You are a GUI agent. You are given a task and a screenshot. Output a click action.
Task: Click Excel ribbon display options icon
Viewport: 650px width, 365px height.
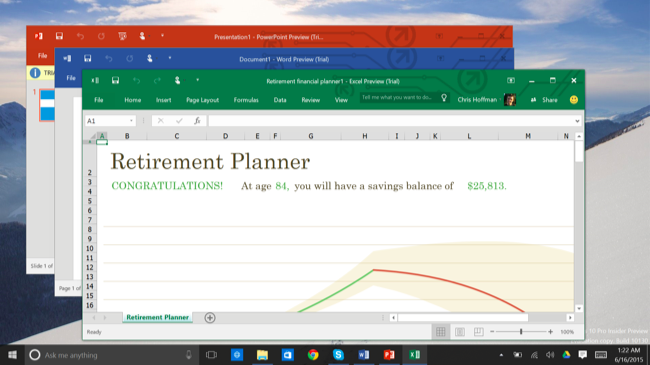[511, 80]
